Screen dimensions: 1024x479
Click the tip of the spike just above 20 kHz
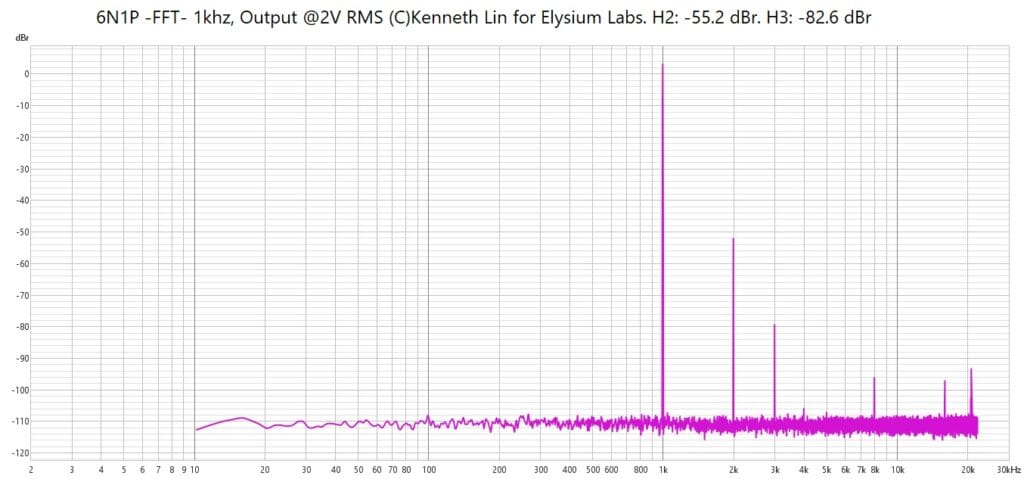(x=971, y=369)
